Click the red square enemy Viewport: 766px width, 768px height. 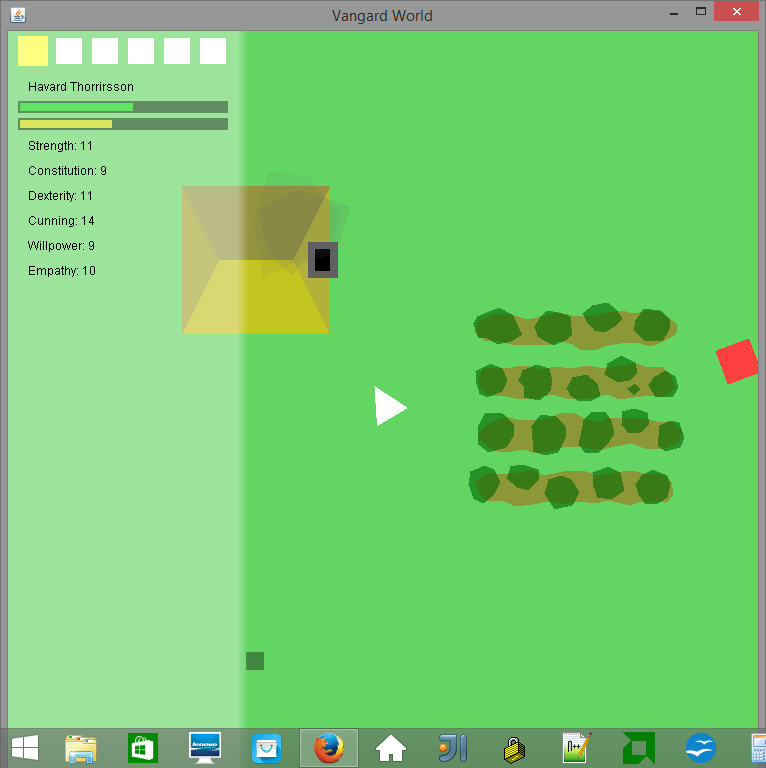tap(738, 361)
